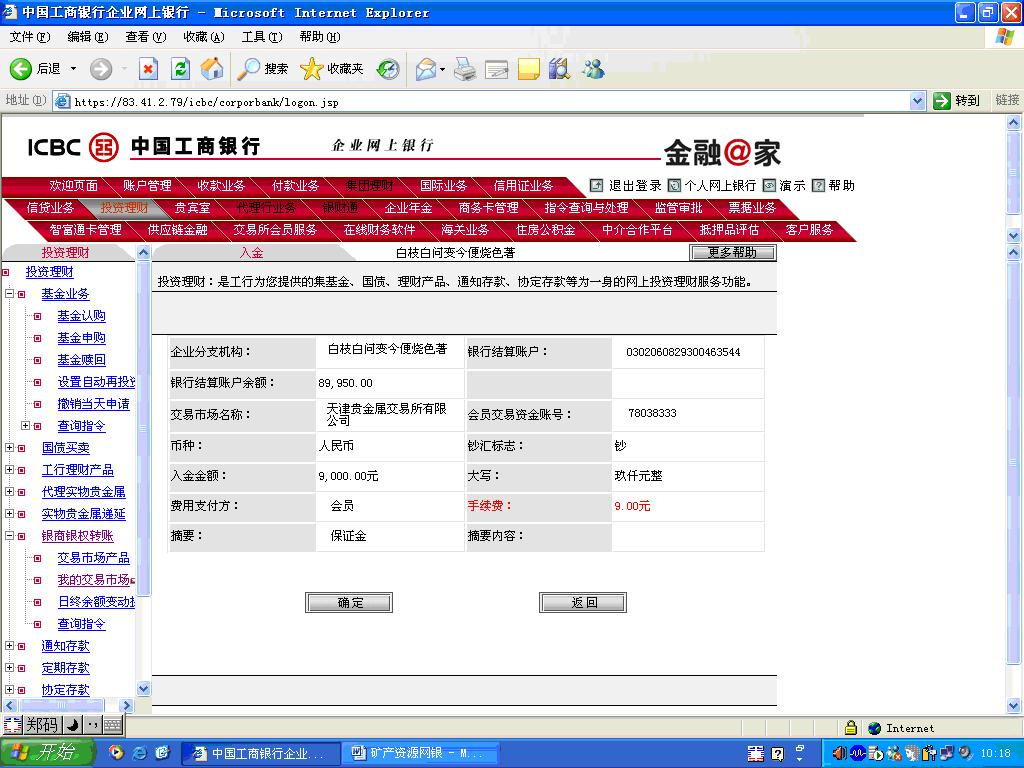Expand the 查询指令 node under 基金业务
1024x768 pixels.
[x=25, y=426]
